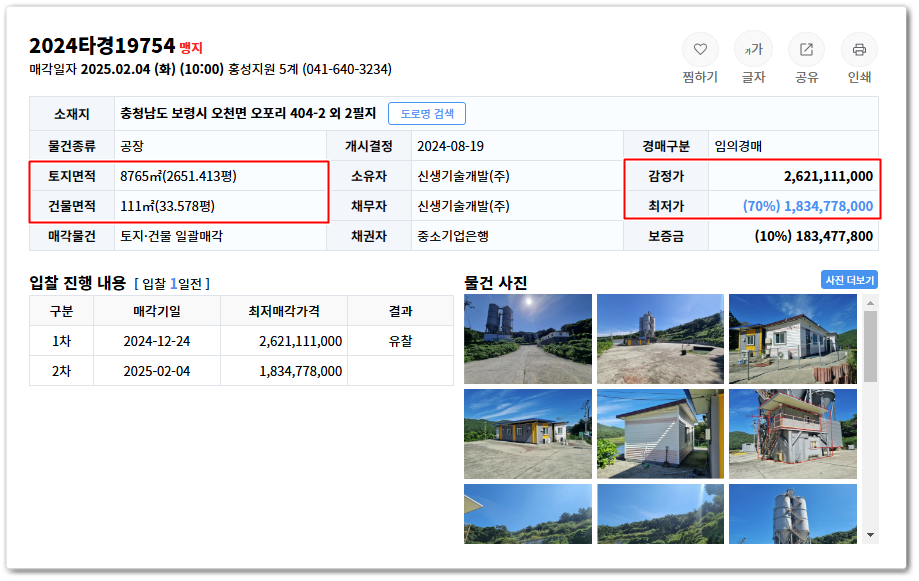Open the photo of red-outlined plant structure
The width and height of the screenshot is (919, 581).
coord(793,434)
